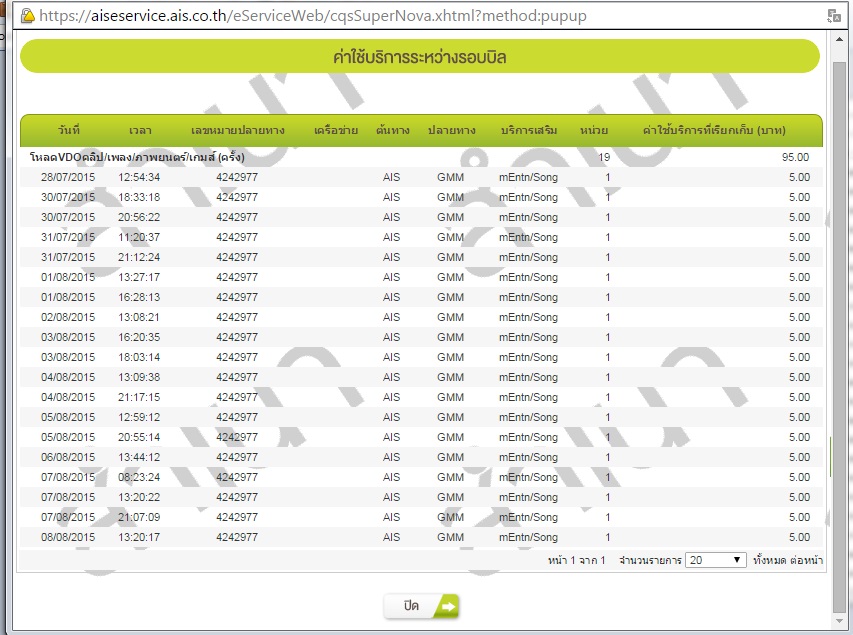Click the time 20:55:14
The width and height of the screenshot is (853, 635).
(x=139, y=437)
